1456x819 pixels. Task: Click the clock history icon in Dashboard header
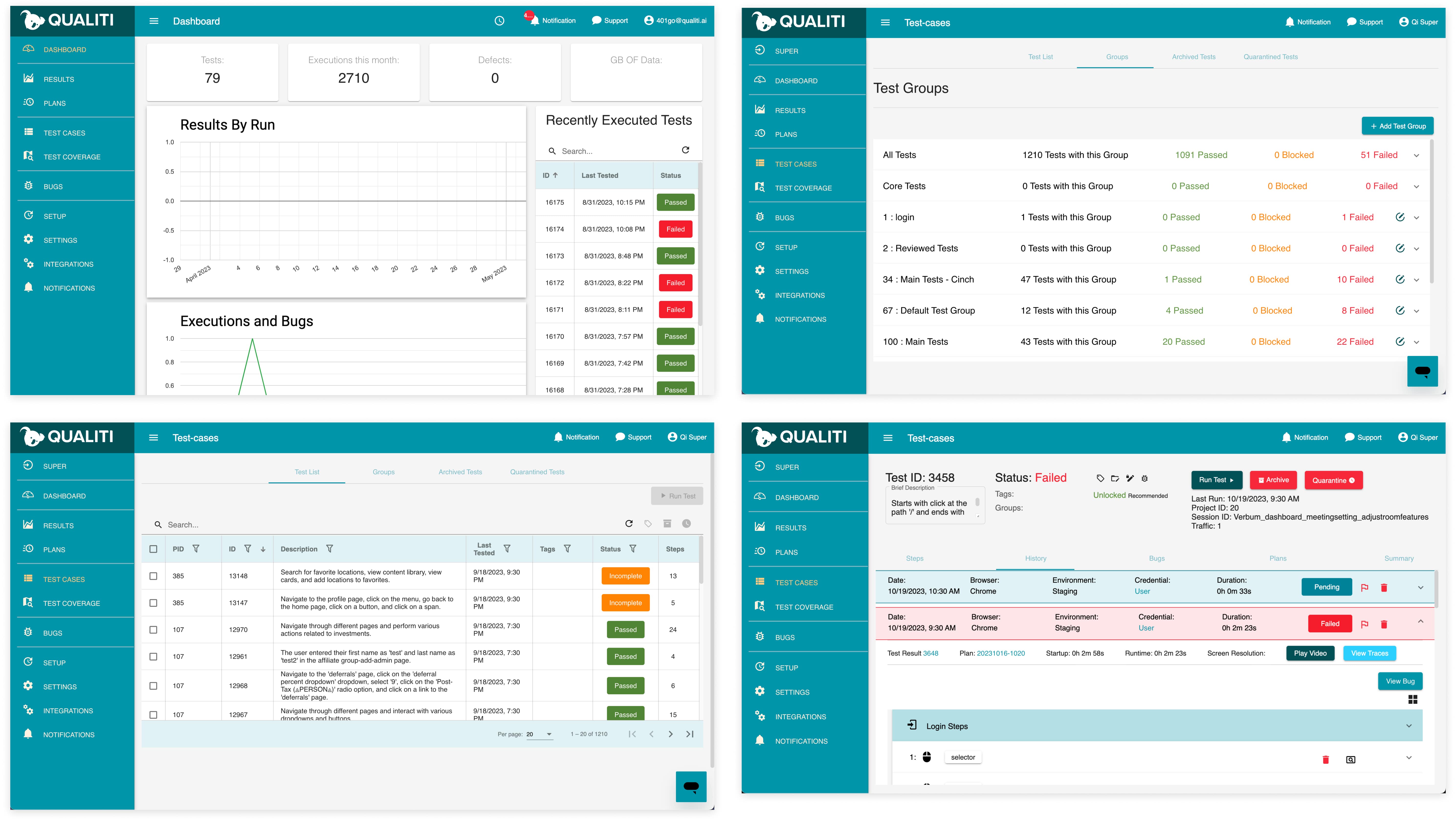point(499,21)
